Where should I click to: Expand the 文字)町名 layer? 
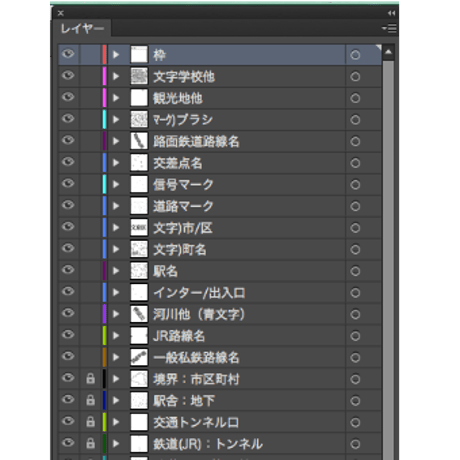pyautogui.click(x=116, y=249)
